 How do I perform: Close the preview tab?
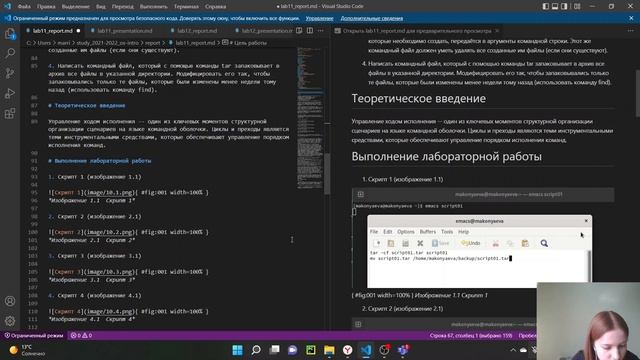pyautogui.click(x=497, y=31)
